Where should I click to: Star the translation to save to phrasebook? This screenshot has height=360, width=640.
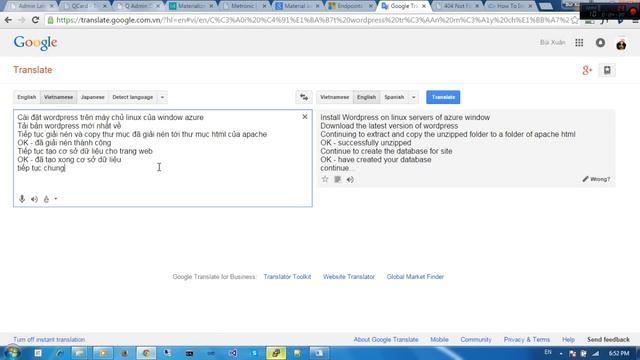(x=325, y=179)
